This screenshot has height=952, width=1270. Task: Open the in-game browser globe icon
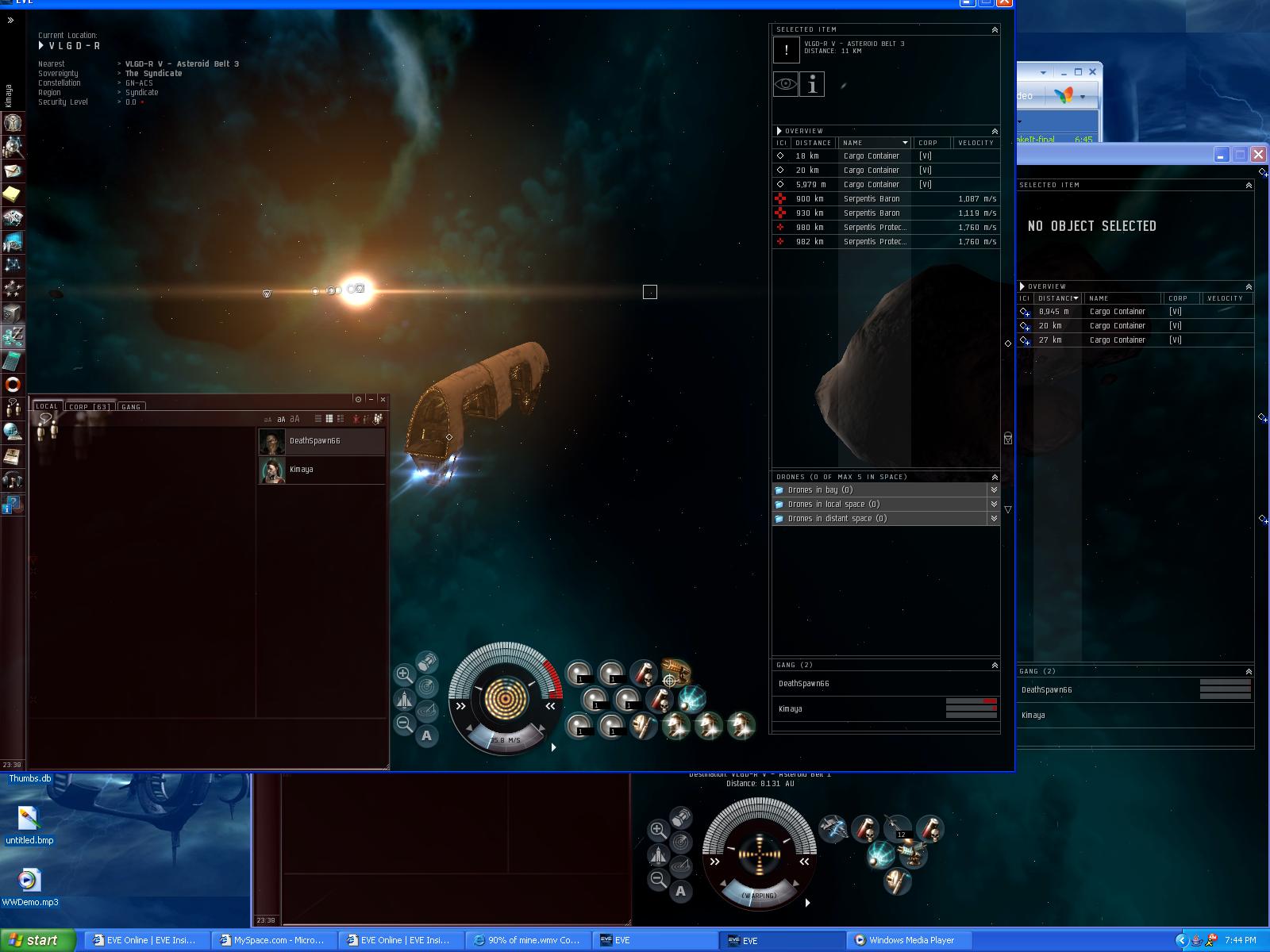pyautogui.click(x=13, y=432)
